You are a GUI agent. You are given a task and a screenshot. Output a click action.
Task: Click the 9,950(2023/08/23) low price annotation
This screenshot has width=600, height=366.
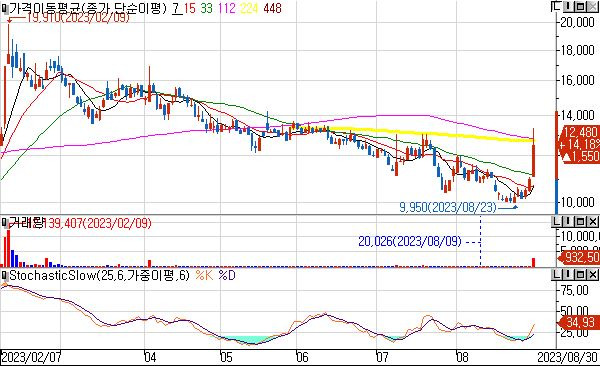click(x=448, y=208)
